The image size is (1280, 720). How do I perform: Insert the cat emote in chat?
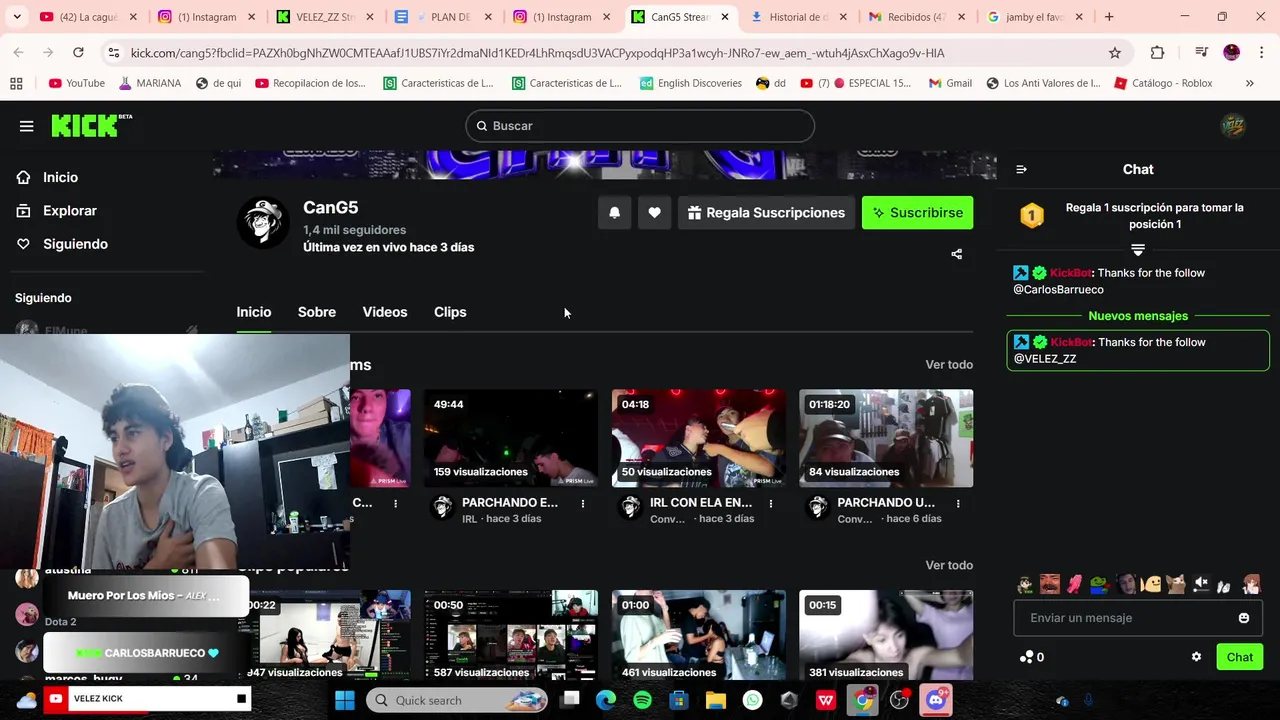1176,585
